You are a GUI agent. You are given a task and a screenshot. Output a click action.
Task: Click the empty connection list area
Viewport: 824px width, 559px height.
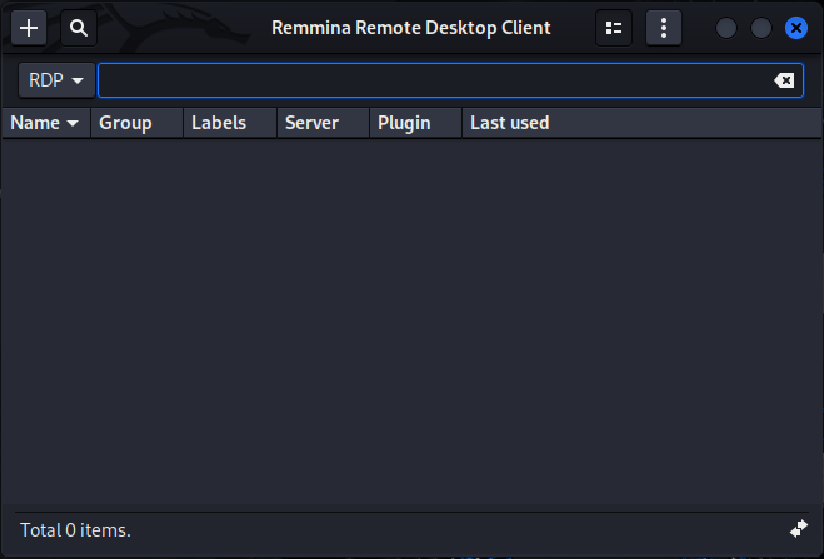[x=412, y=320]
